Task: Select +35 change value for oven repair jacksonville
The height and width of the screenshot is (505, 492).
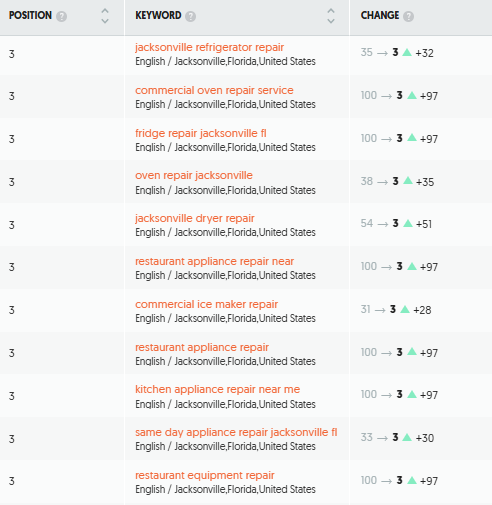Action: pyautogui.click(x=425, y=182)
